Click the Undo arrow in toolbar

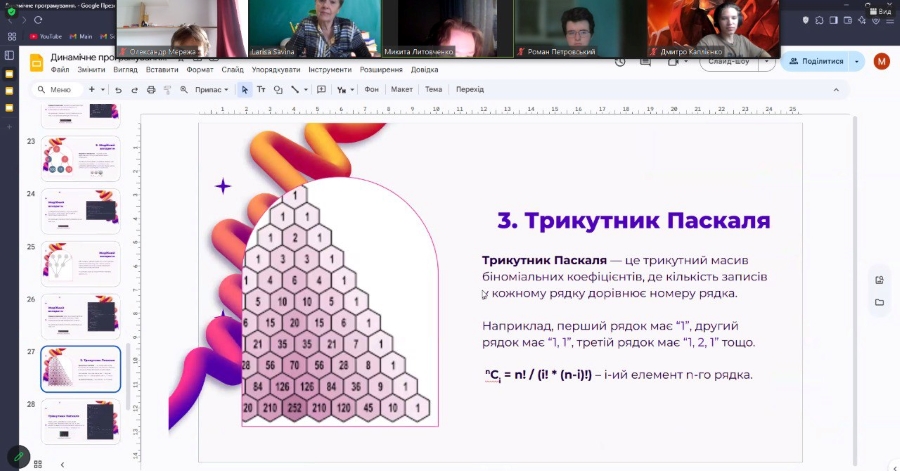pyautogui.click(x=118, y=89)
